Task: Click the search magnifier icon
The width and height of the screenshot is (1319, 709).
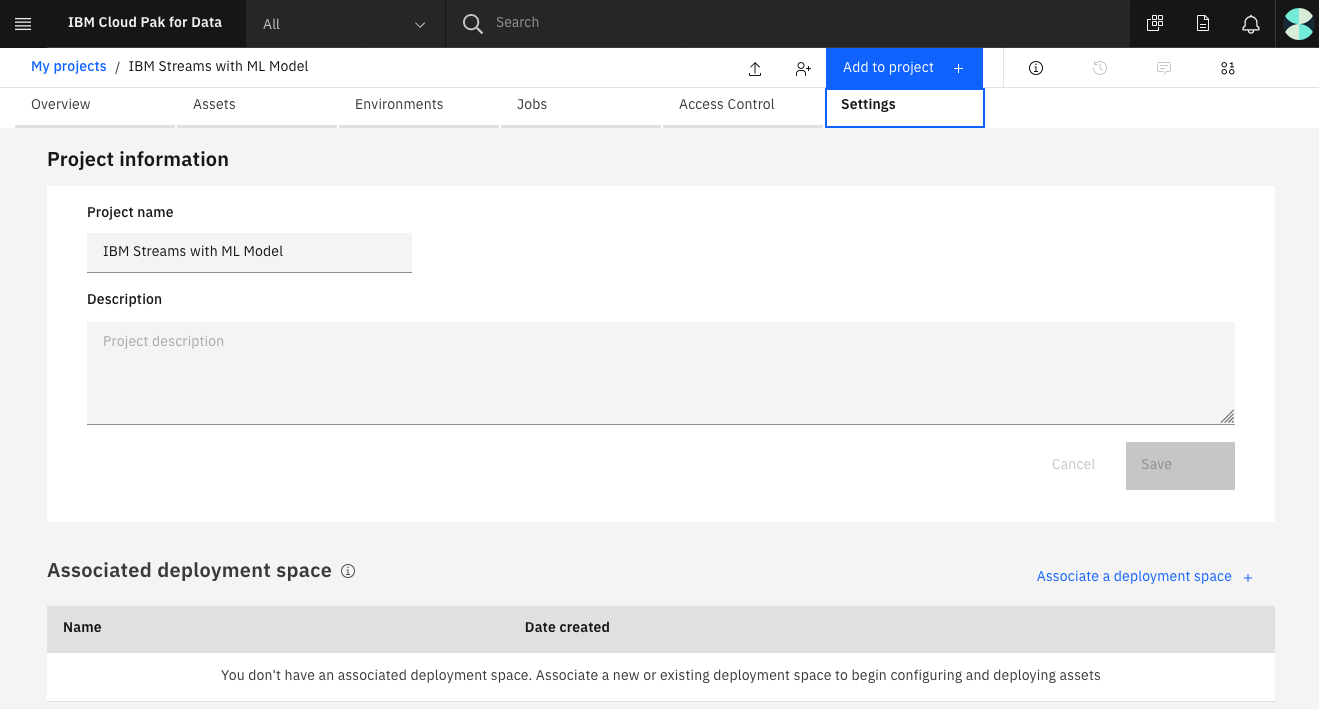Action: [x=473, y=23]
